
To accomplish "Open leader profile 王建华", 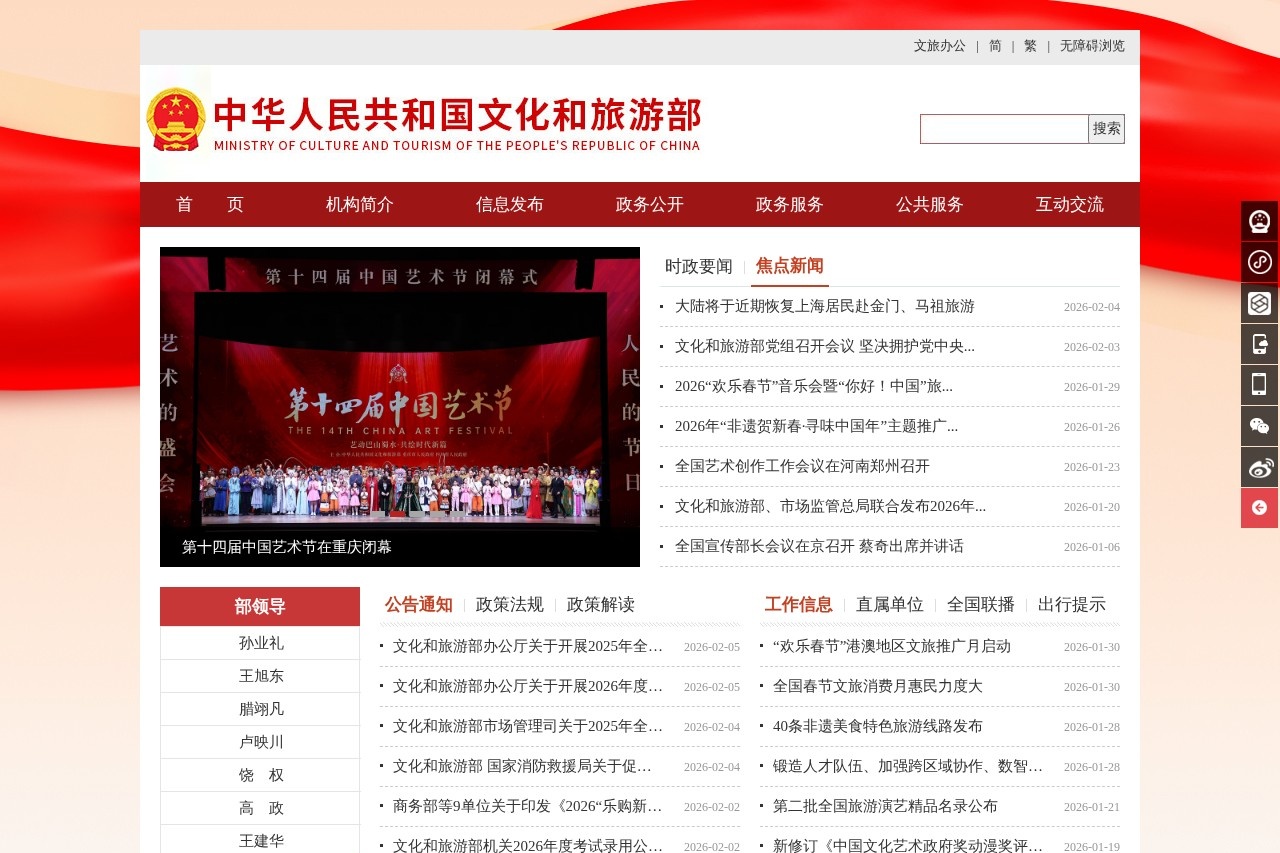I will tap(261, 841).
